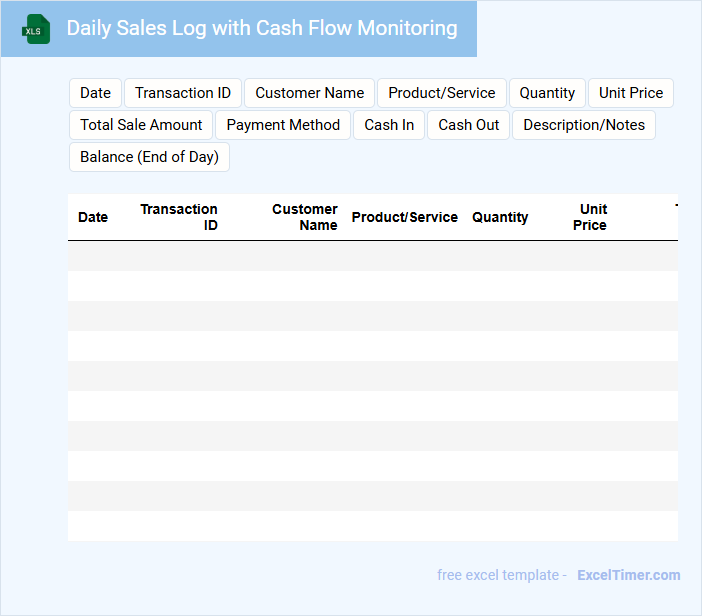This screenshot has width=702, height=616.
Task: Click the Daily Sales Log title banner
Action: pyautogui.click(x=262, y=29)
